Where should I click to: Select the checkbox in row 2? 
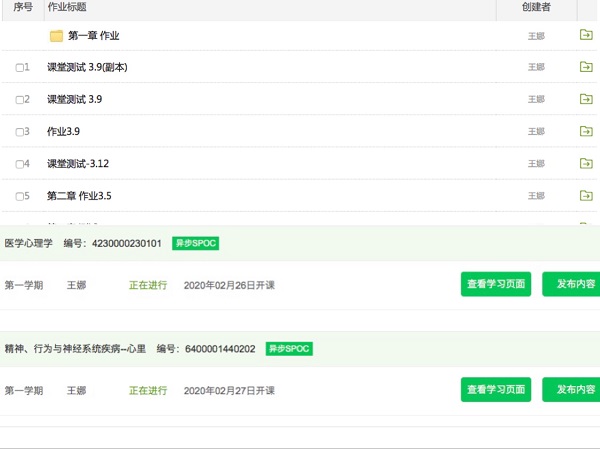20,100
